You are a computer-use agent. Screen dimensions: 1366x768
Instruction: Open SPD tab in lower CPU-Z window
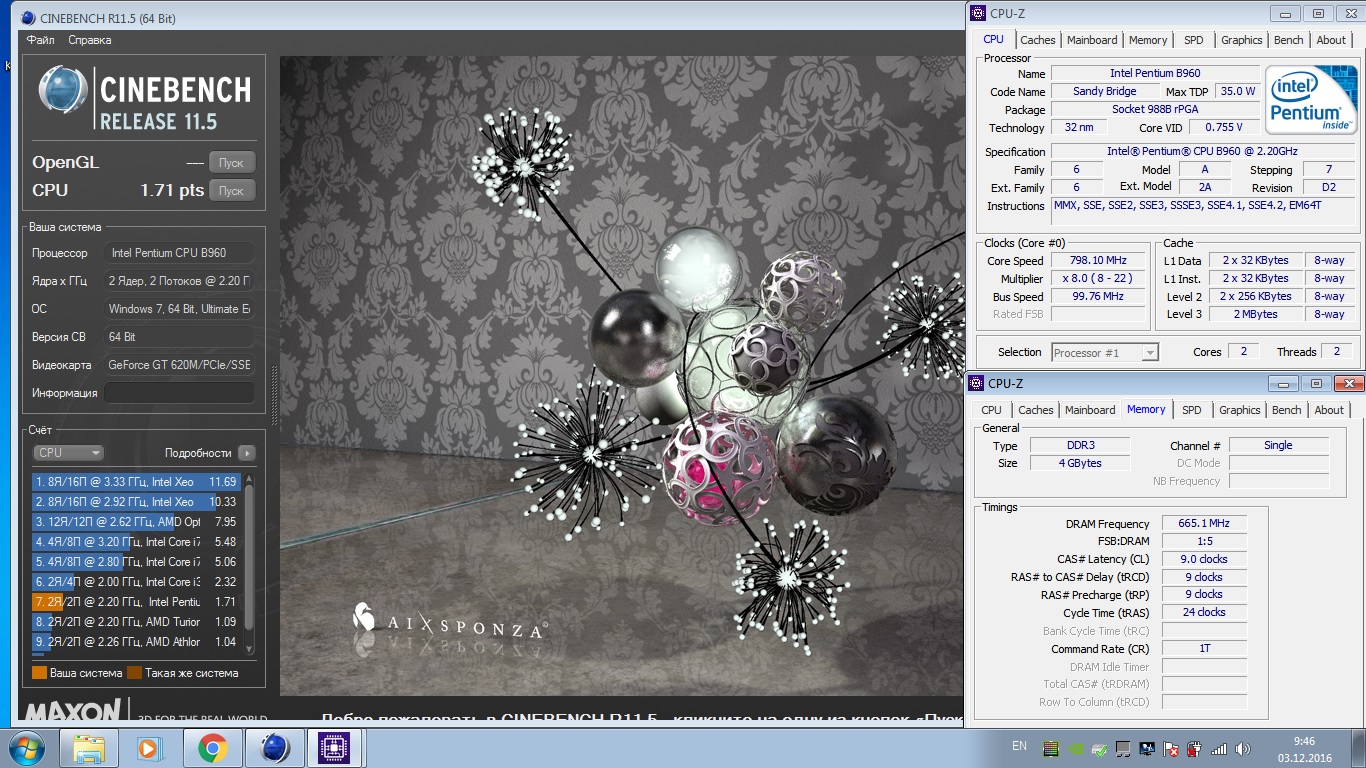(1191, 410)
